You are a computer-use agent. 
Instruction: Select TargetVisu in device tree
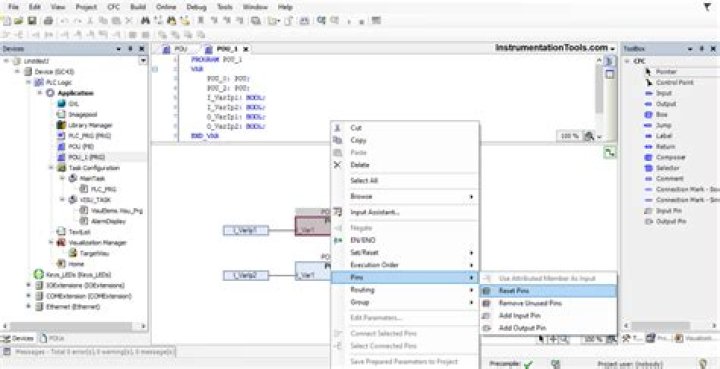pyautogui.click(x=94, y=253)
